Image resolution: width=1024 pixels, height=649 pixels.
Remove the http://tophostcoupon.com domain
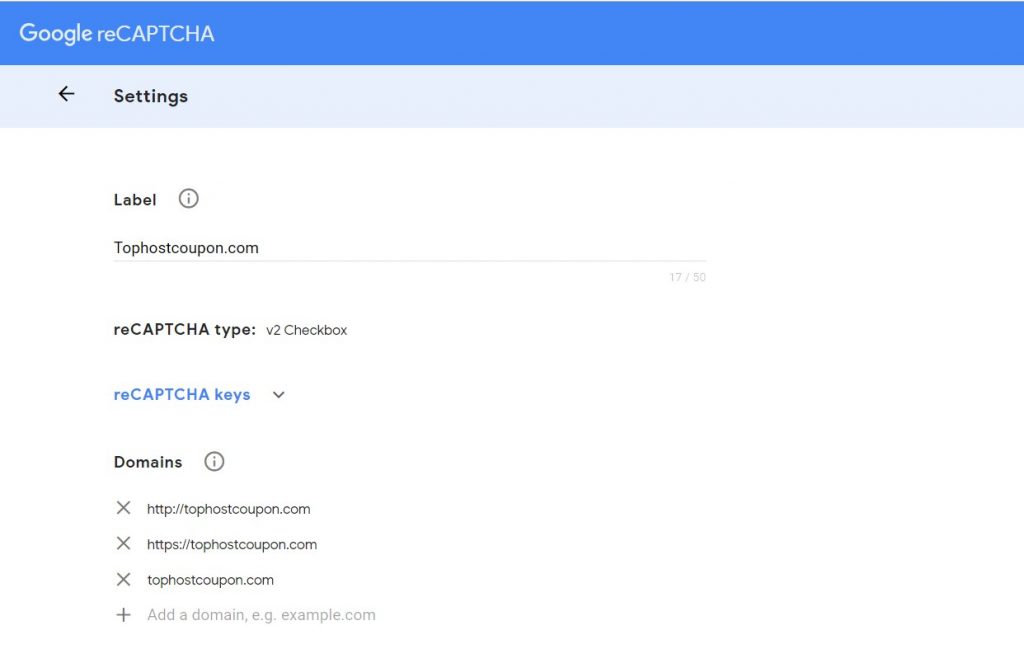pyautogui.click(x=123, y=508)
